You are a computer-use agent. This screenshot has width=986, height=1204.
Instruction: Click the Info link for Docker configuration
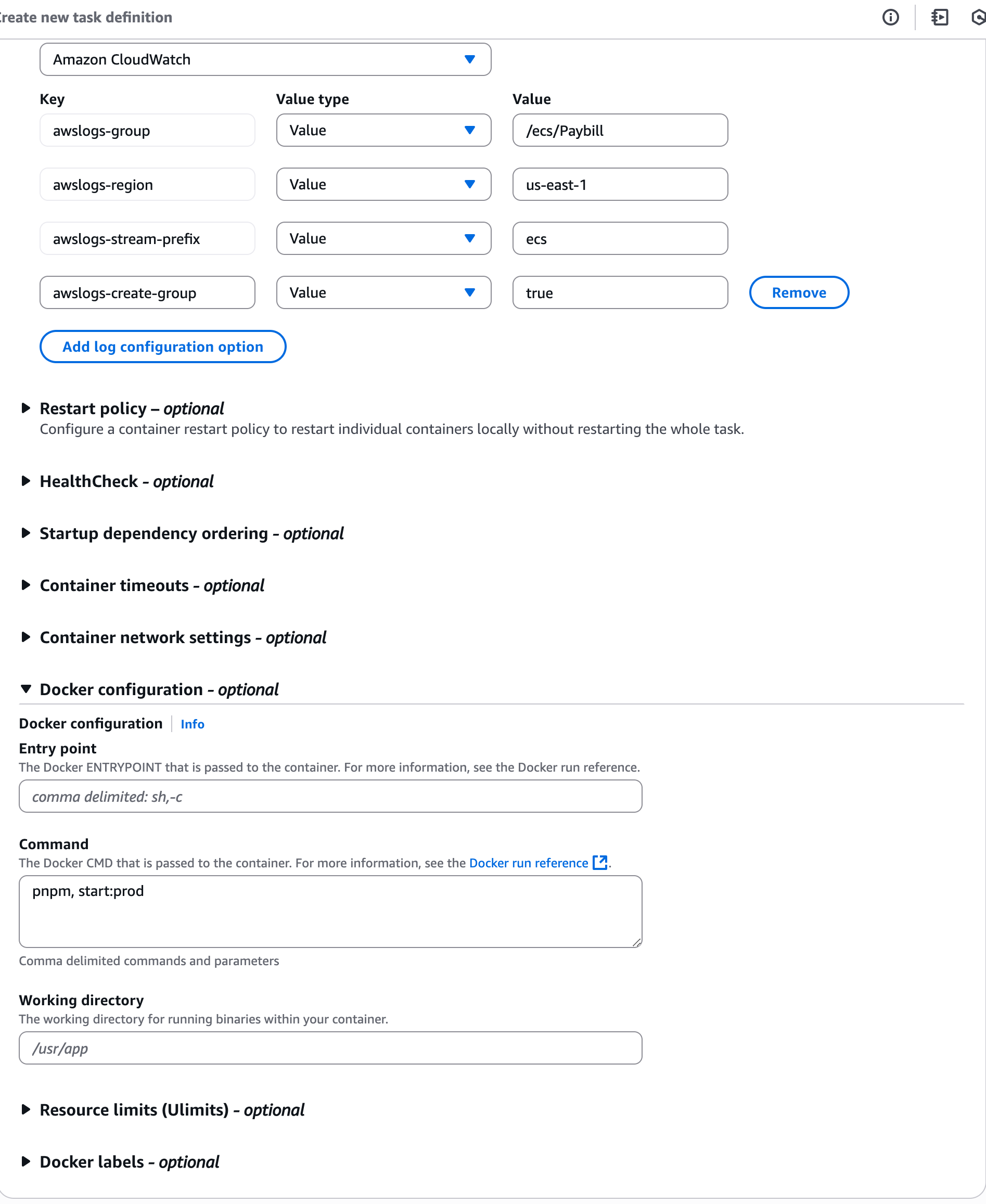tap(192, 724)
